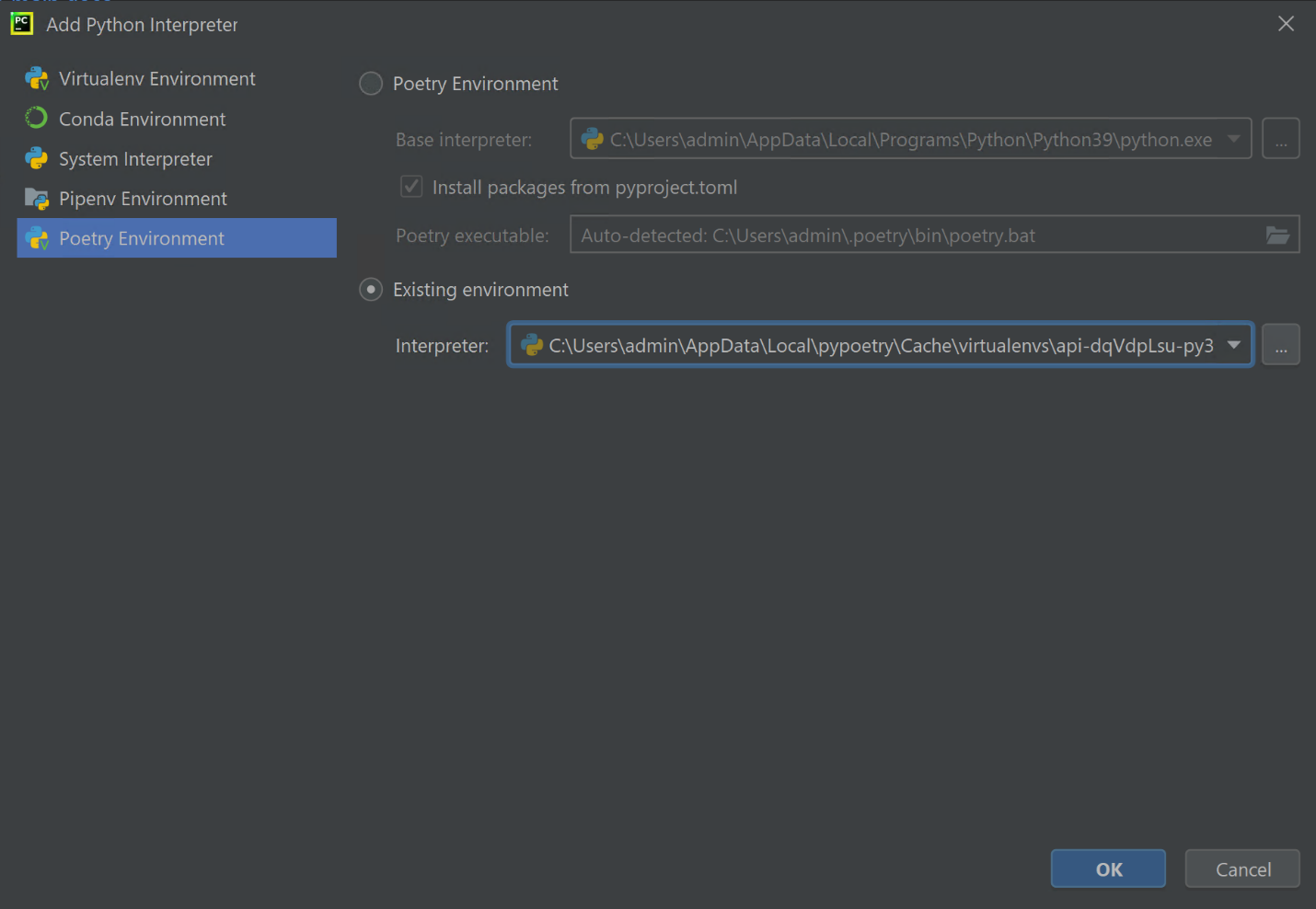This screenshot has height=909, width=1316.
Task: Close the Add Python Interpreter dialog
Action: [1286, 24]
